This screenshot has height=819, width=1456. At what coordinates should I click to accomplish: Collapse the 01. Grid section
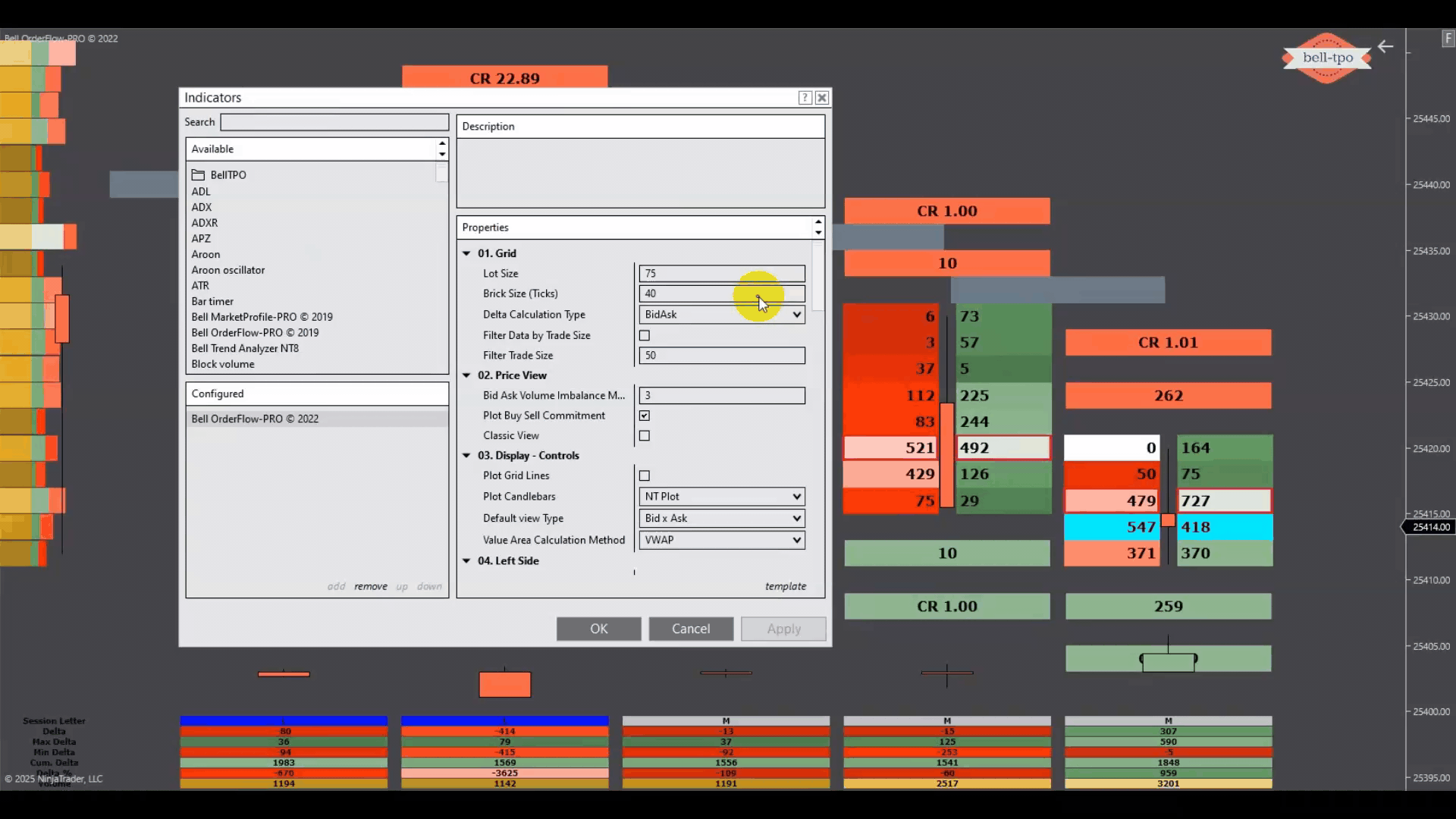click(x=466, y=253)
